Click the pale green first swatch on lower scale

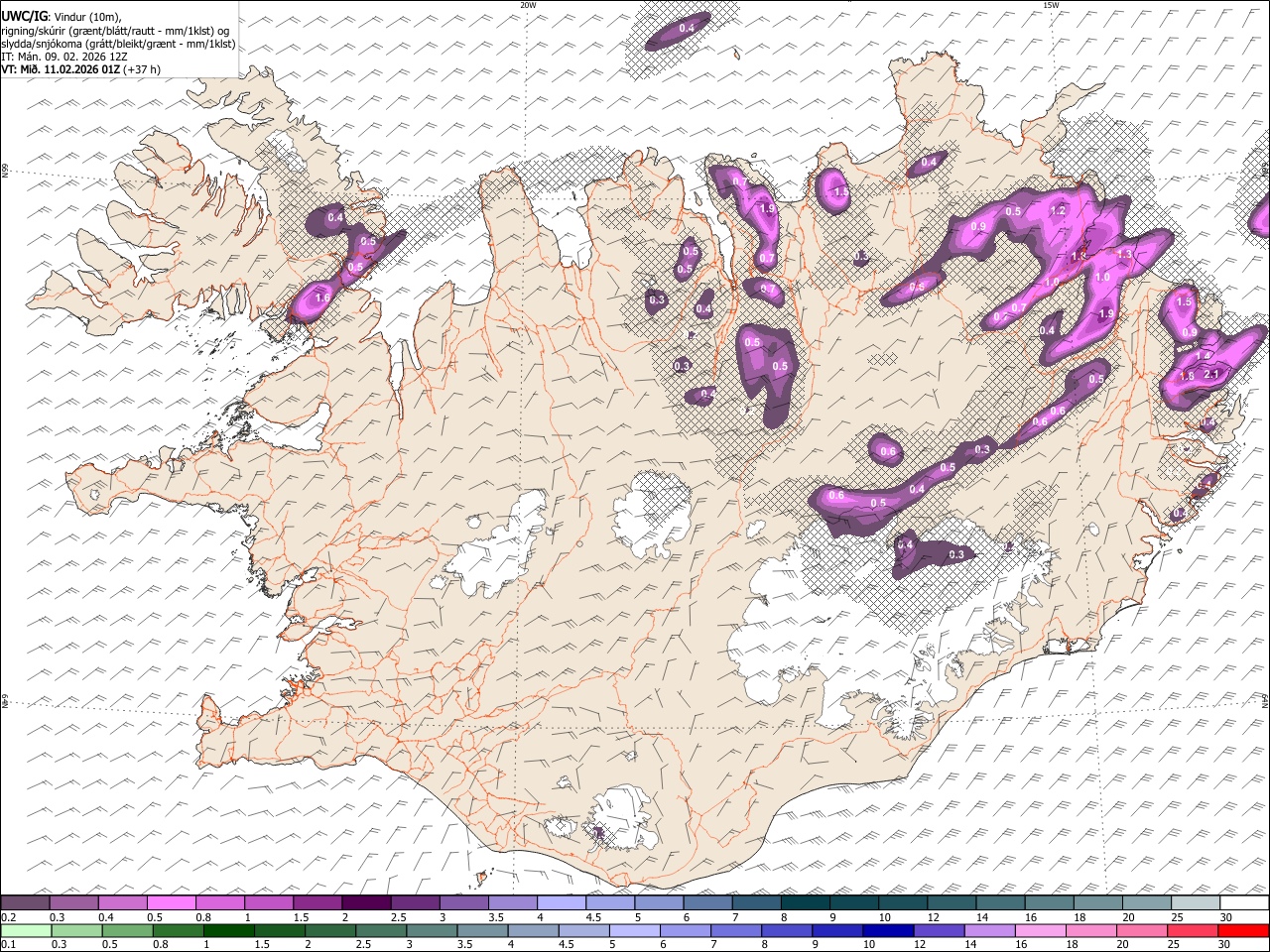[x=26, y=931]
